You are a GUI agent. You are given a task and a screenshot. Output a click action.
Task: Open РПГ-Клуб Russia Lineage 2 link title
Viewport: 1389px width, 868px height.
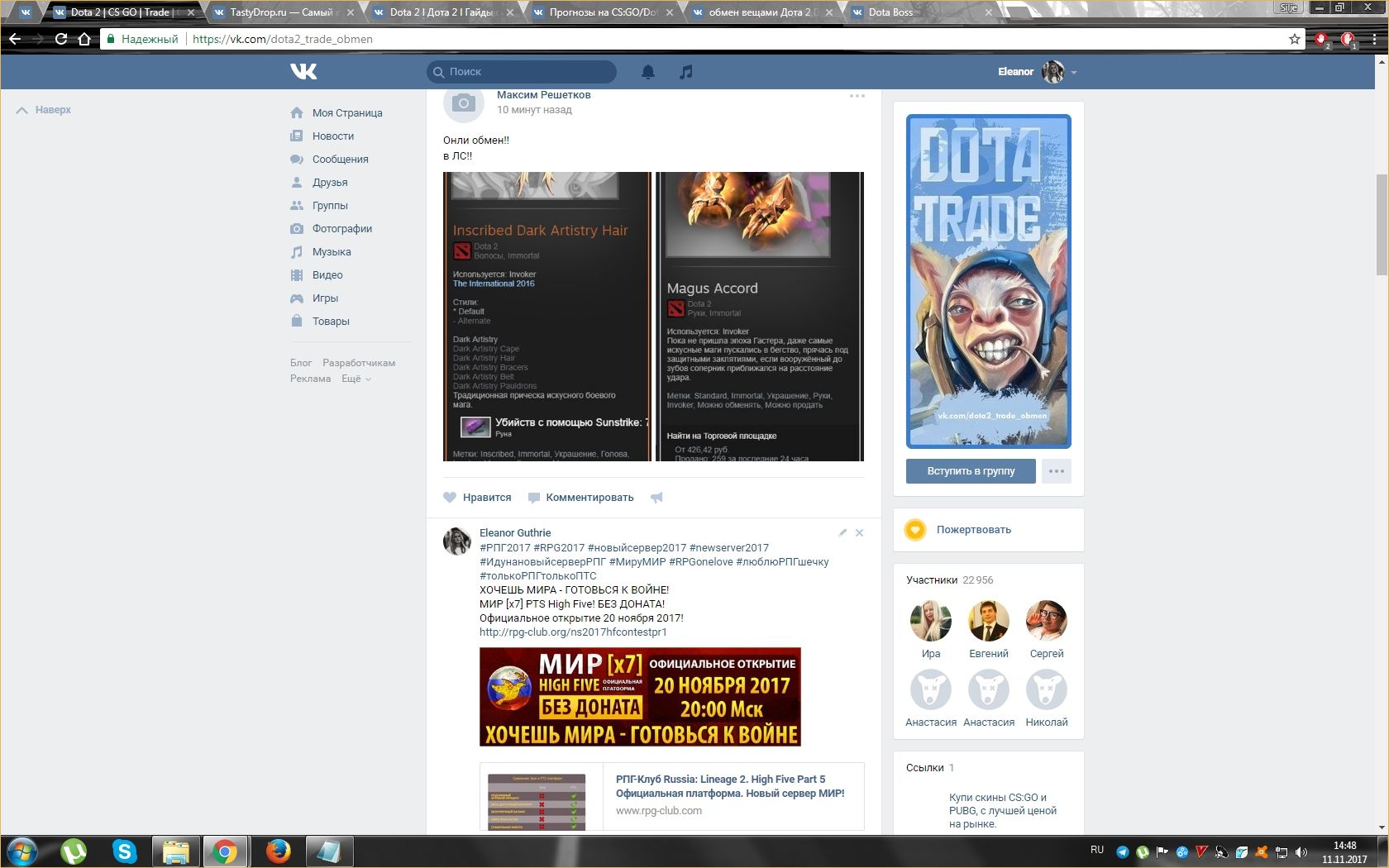coord(730,786)
